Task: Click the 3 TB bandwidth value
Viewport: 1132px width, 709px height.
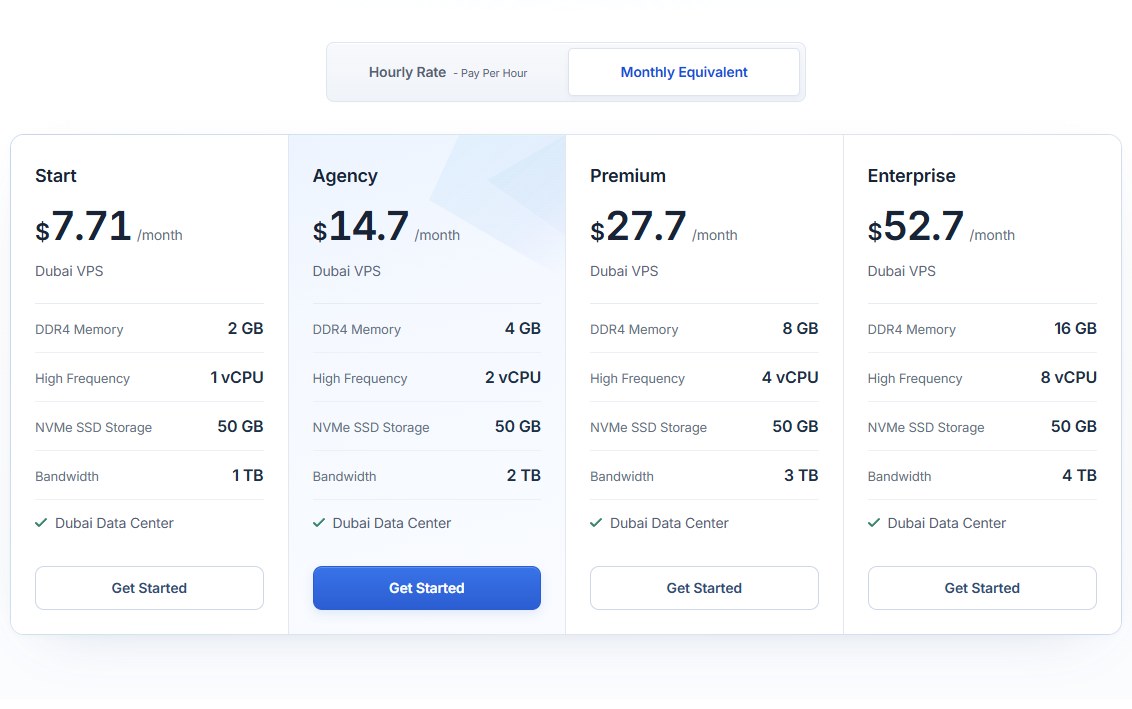Action: tap(801, 476)
